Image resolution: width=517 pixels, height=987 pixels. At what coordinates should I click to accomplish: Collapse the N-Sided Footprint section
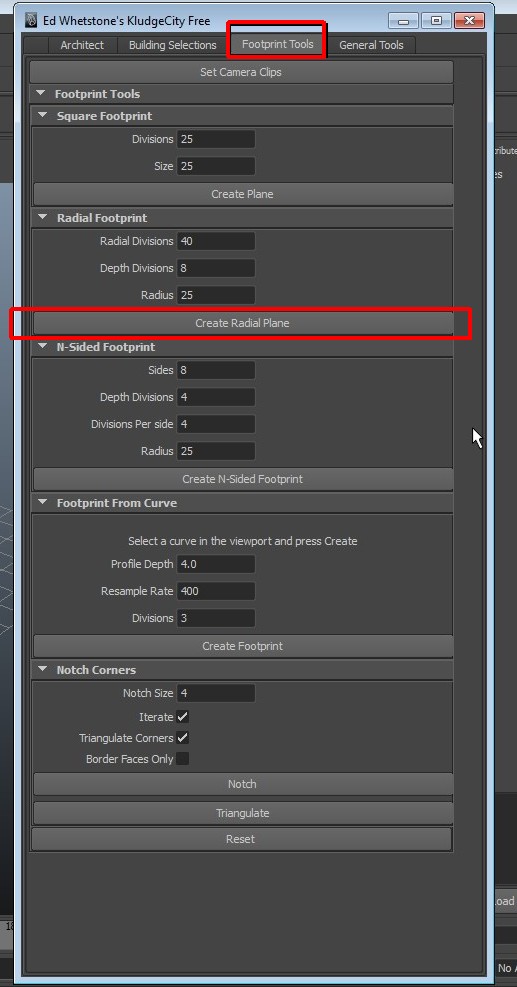click(x=43, y=347)
